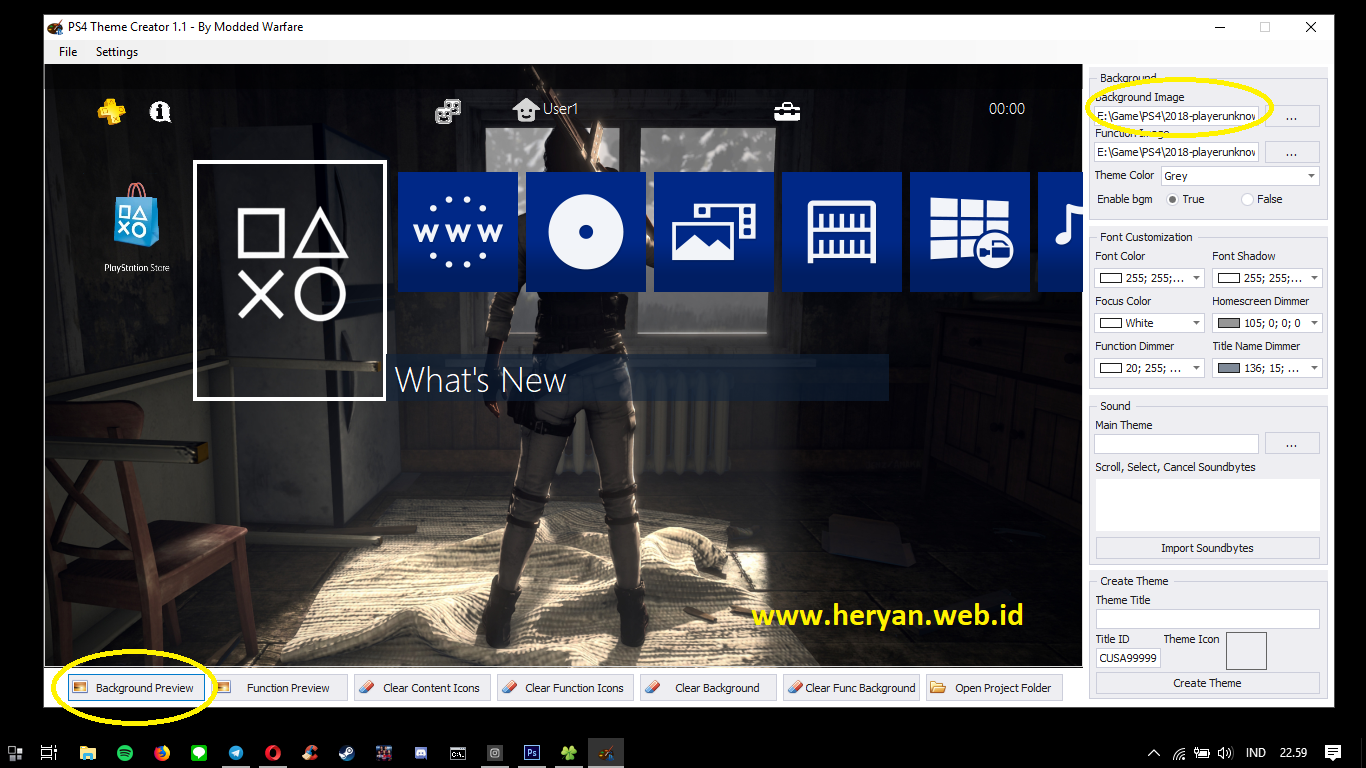Click the Scroll, Select, Cancel Soundbytes list box

point(1208,504)
